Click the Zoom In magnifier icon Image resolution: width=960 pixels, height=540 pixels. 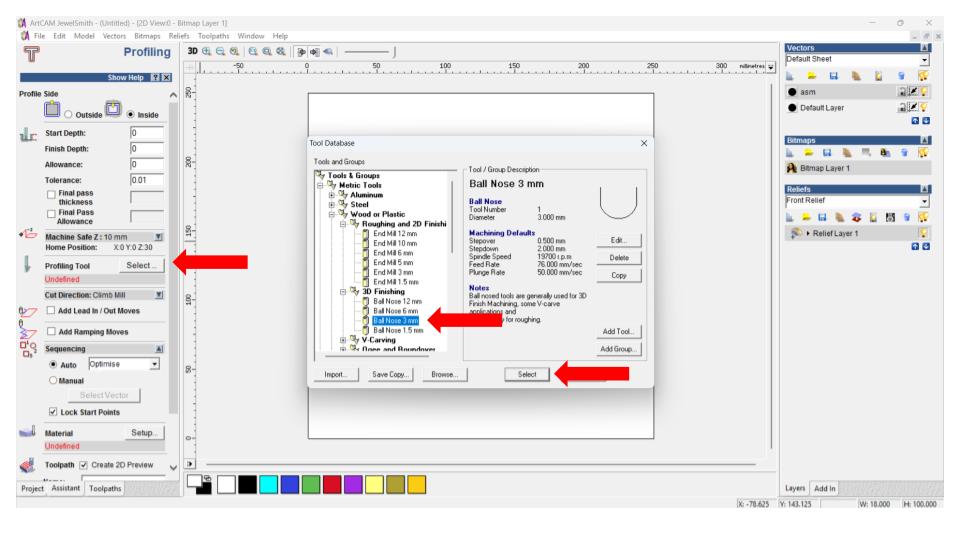coord(207,51)
